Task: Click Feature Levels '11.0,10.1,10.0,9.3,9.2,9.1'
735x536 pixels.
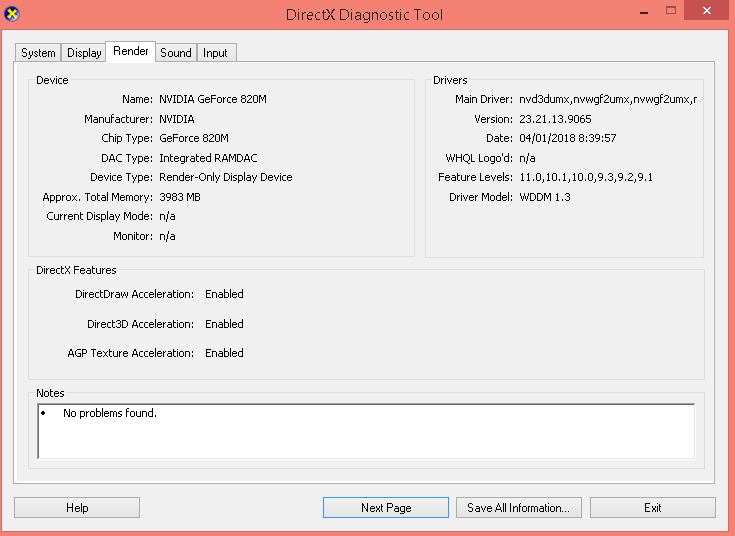Action: [x=585, y=177]
